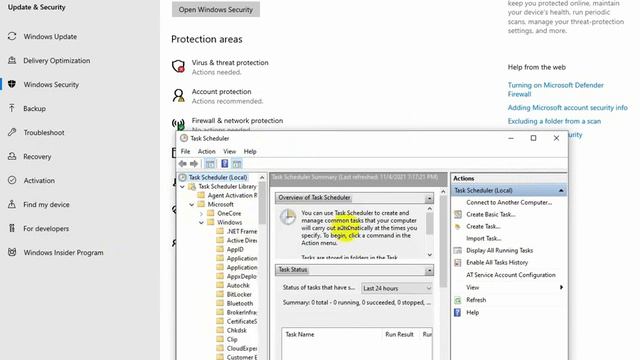Viewport: 640px width, 360px height.
Task: Click the Windows Insider Program icon
Action: (x=12, y=252)
